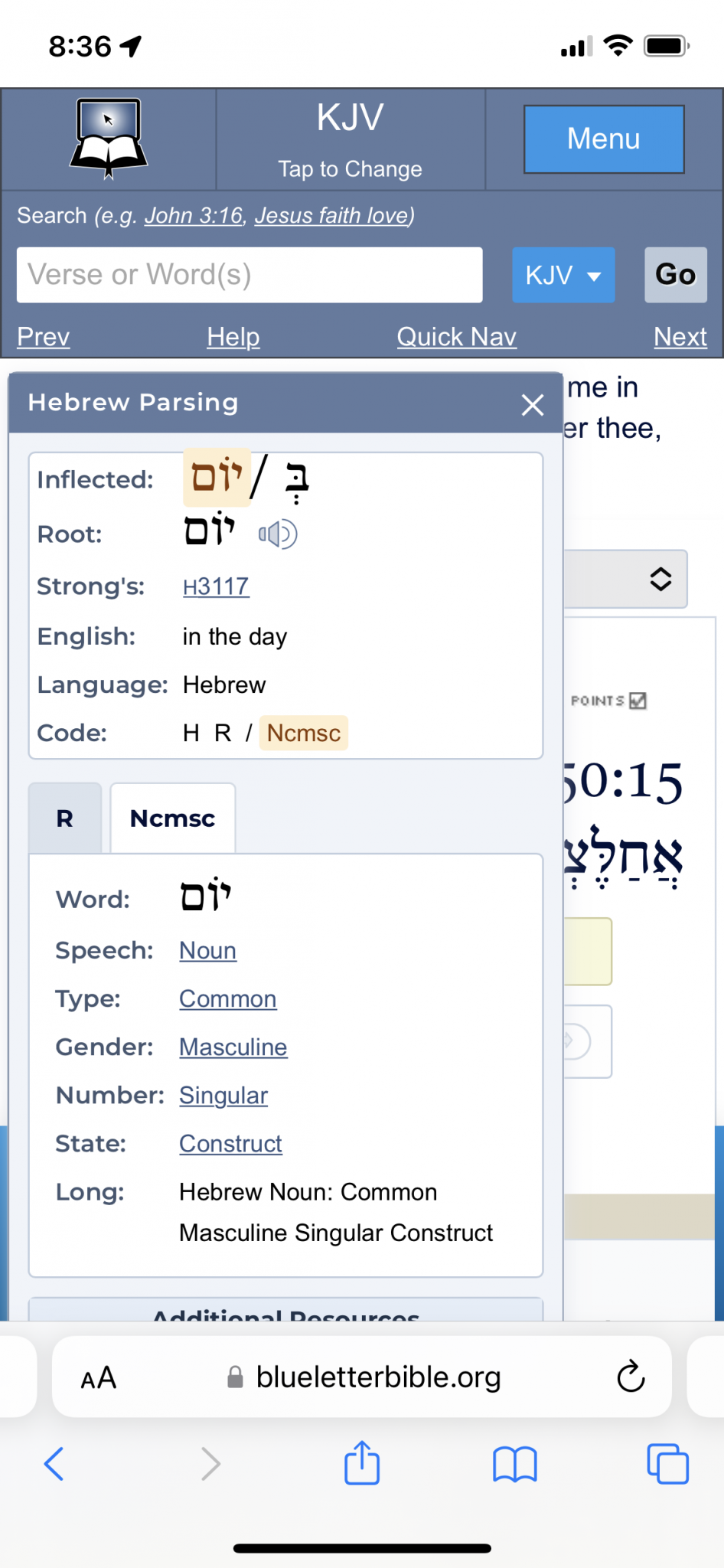This screenshot has width=724, height=1568.
Task: Play the root word audio pronunciation
Action: click(x=277, y=534)
